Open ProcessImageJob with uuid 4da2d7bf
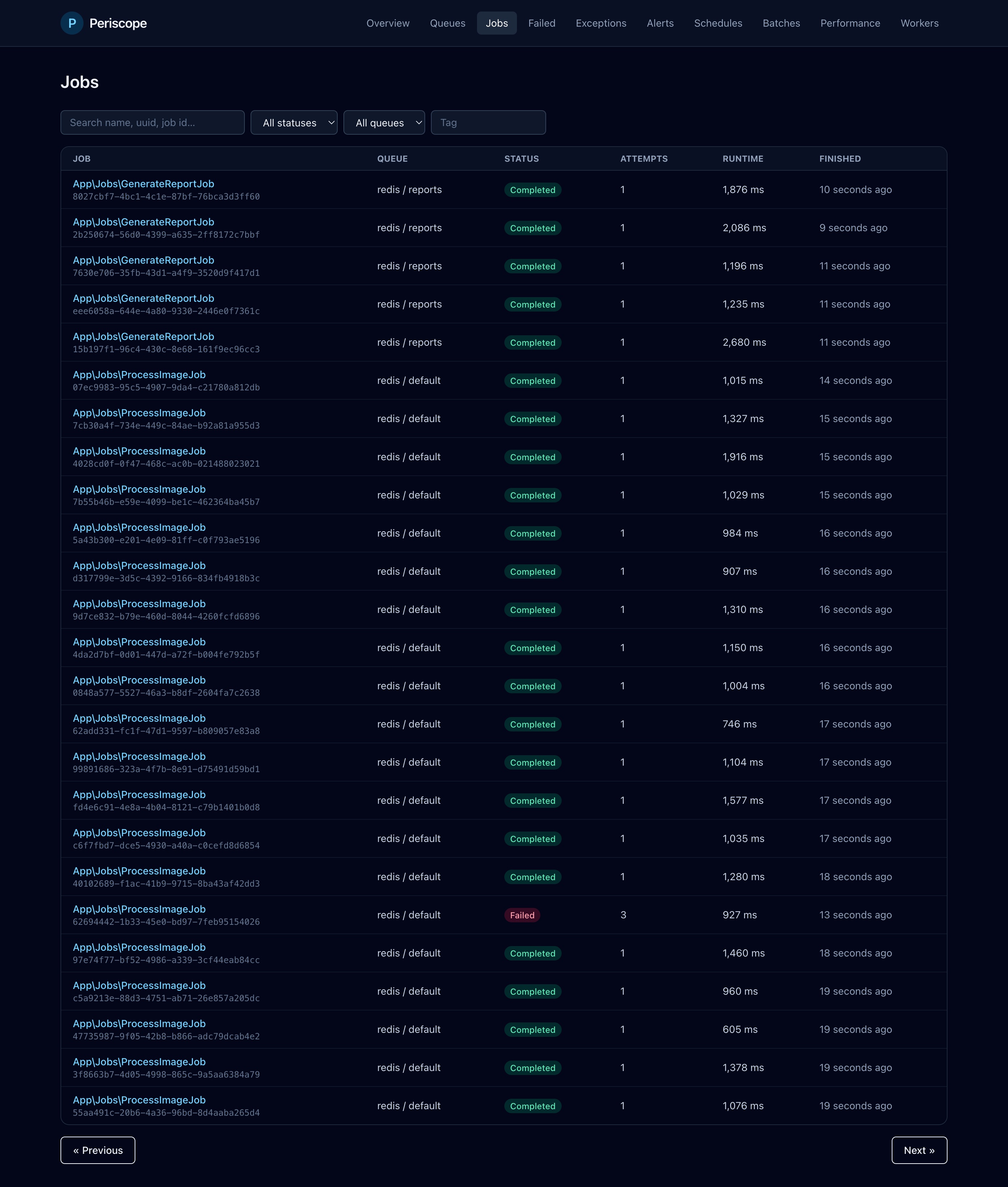This screenshot has height=1187, width=1008. [139, 642]
